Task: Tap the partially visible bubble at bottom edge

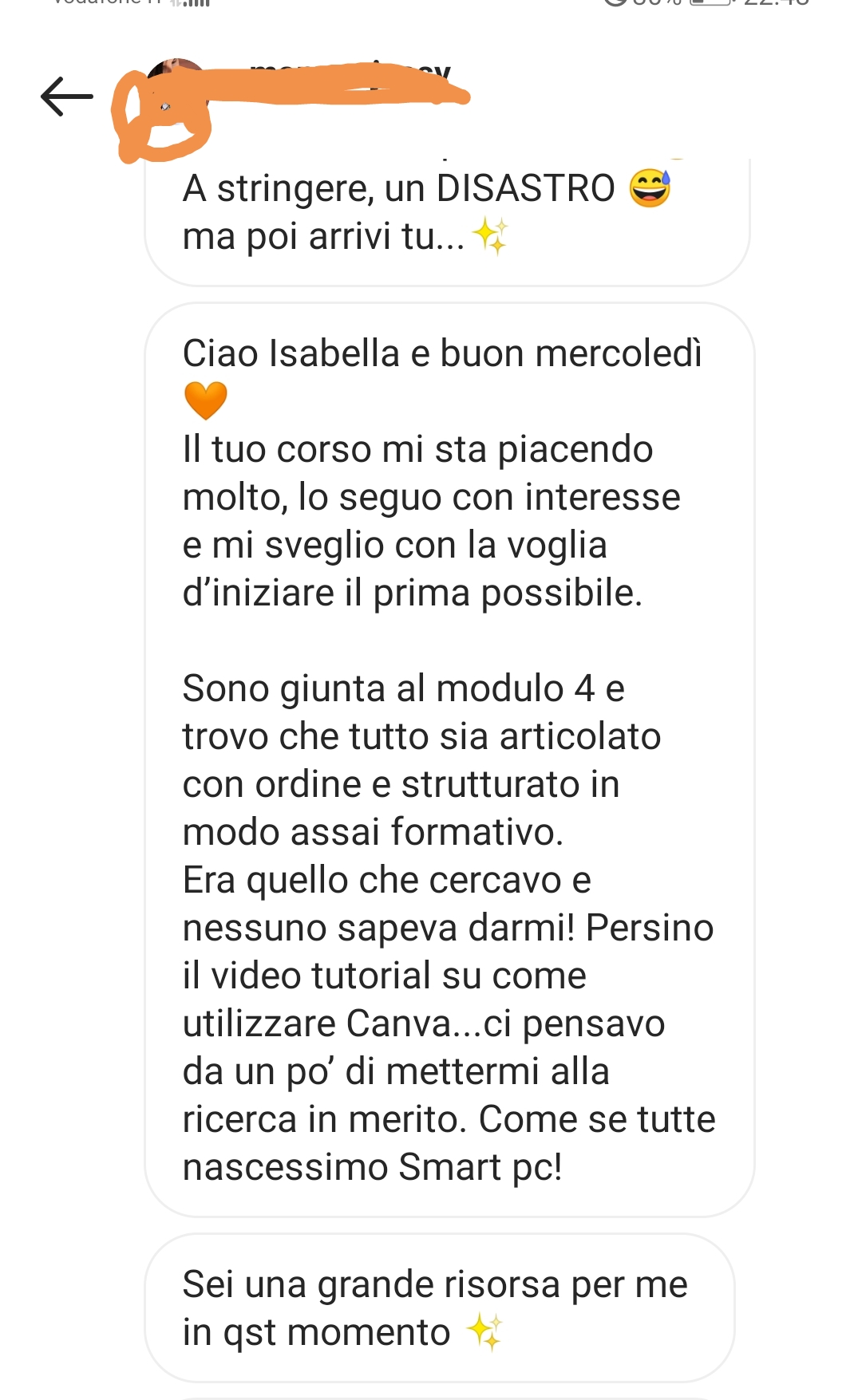Action: coord(447,1398)
